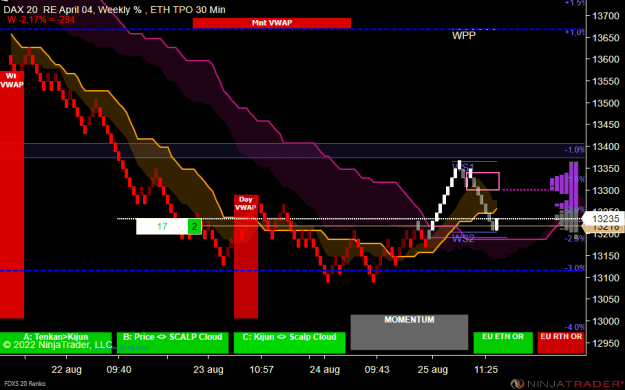Click the 10:57 time label
This screenshot has width=625, height=390.
click(x=261, y=370)
